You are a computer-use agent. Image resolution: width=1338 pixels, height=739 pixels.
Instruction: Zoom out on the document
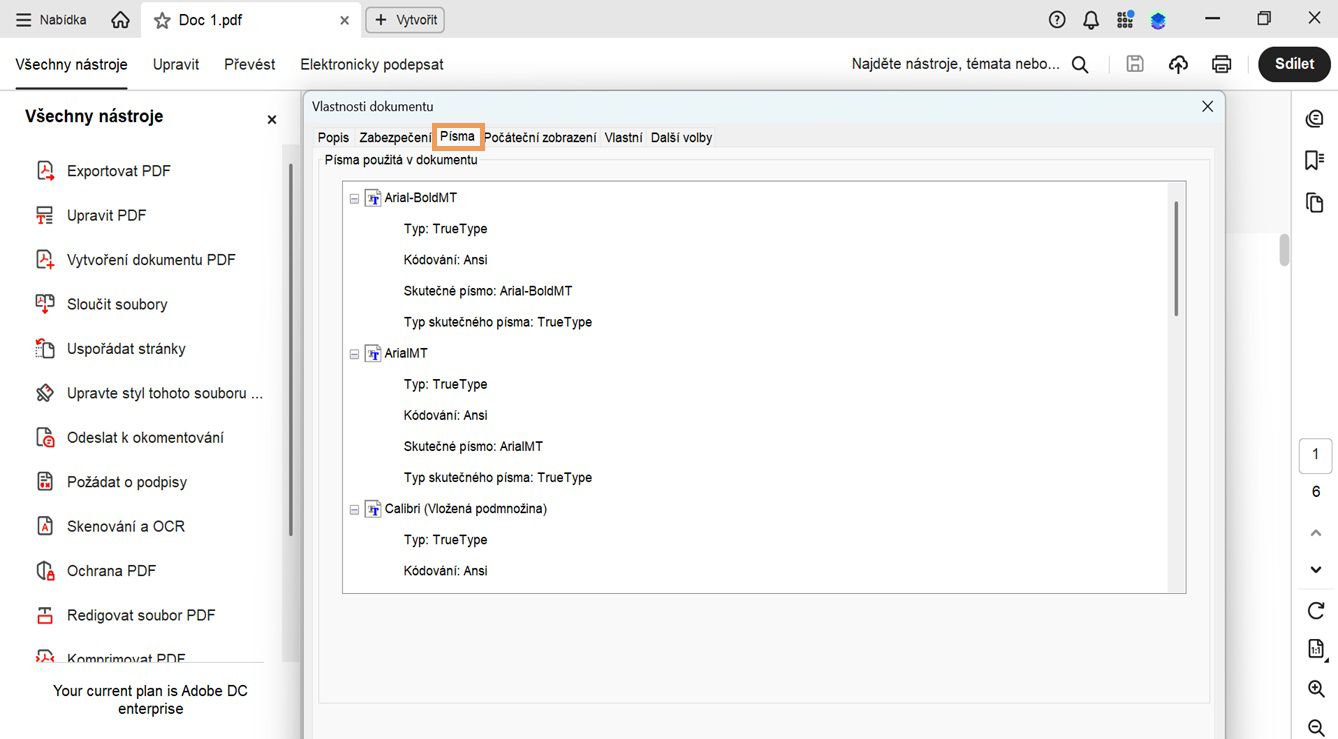[x=1316, y=728]
